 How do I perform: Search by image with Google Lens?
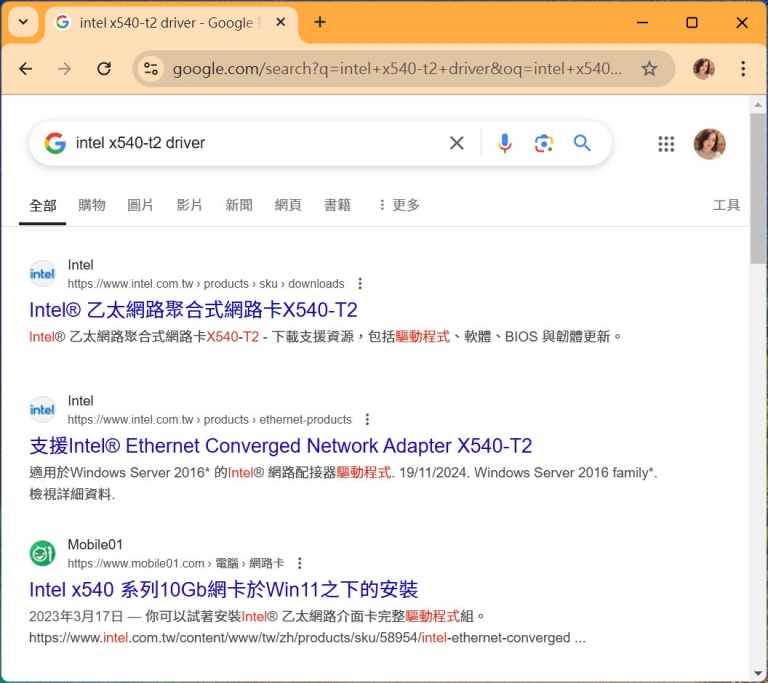544,143
